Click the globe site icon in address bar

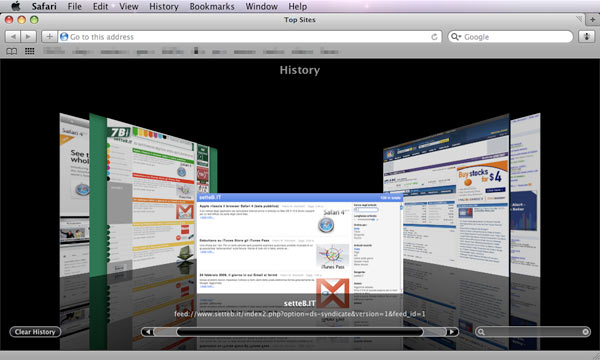[x=64, y=36]
